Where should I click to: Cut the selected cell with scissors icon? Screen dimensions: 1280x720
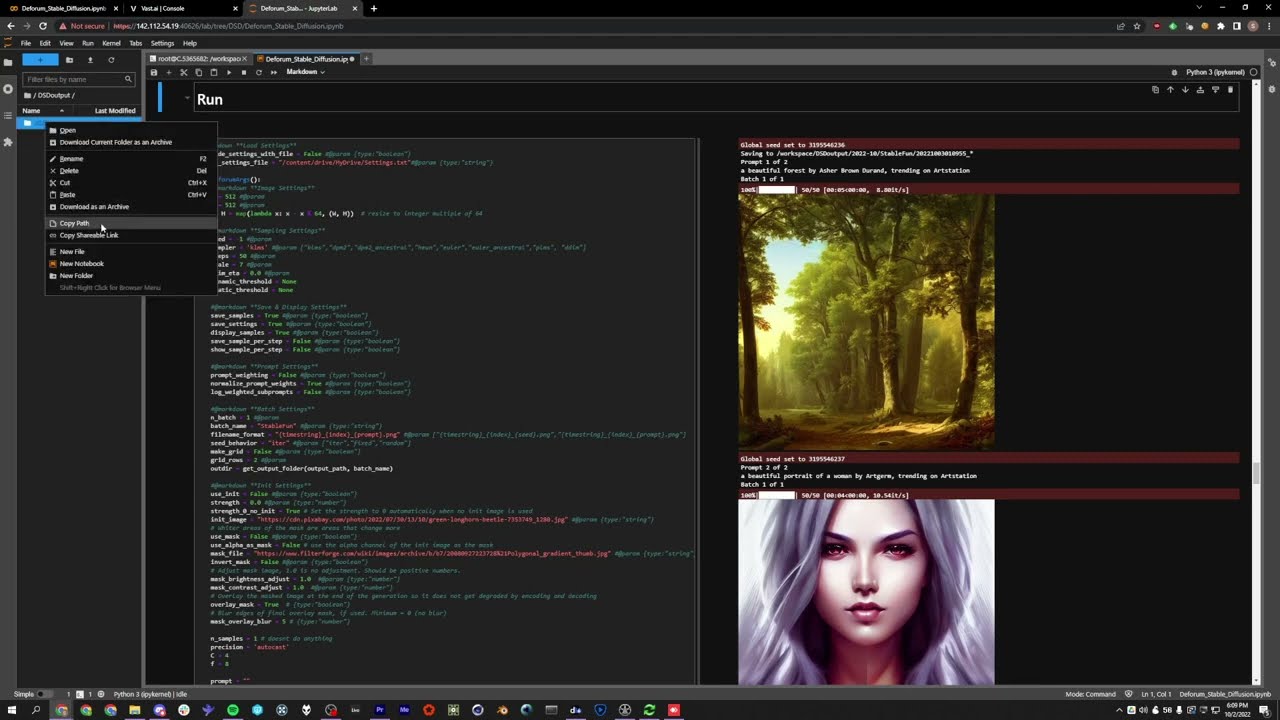[183, 72]
